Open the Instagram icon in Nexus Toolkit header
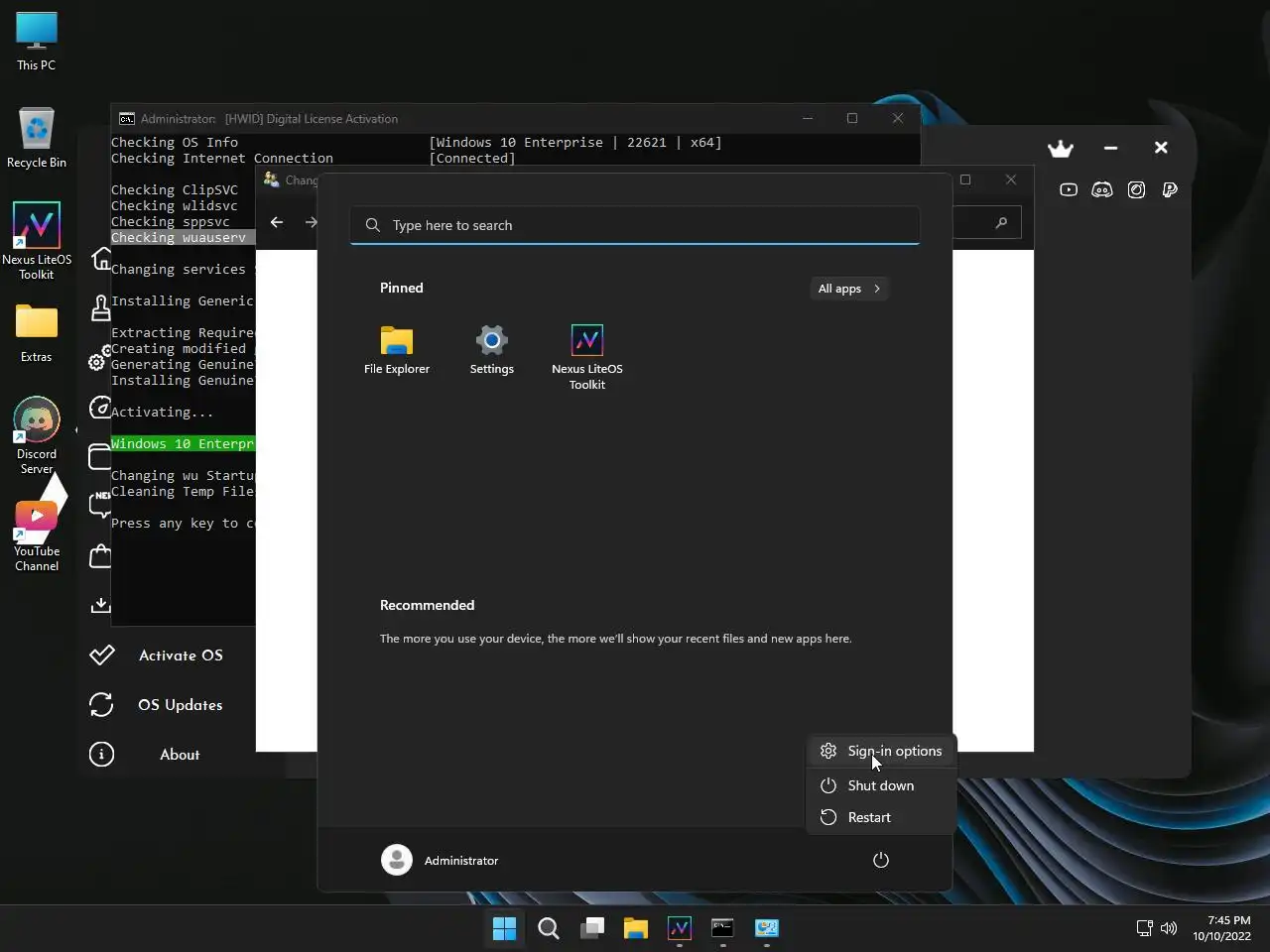 (x=1136, y=189)
